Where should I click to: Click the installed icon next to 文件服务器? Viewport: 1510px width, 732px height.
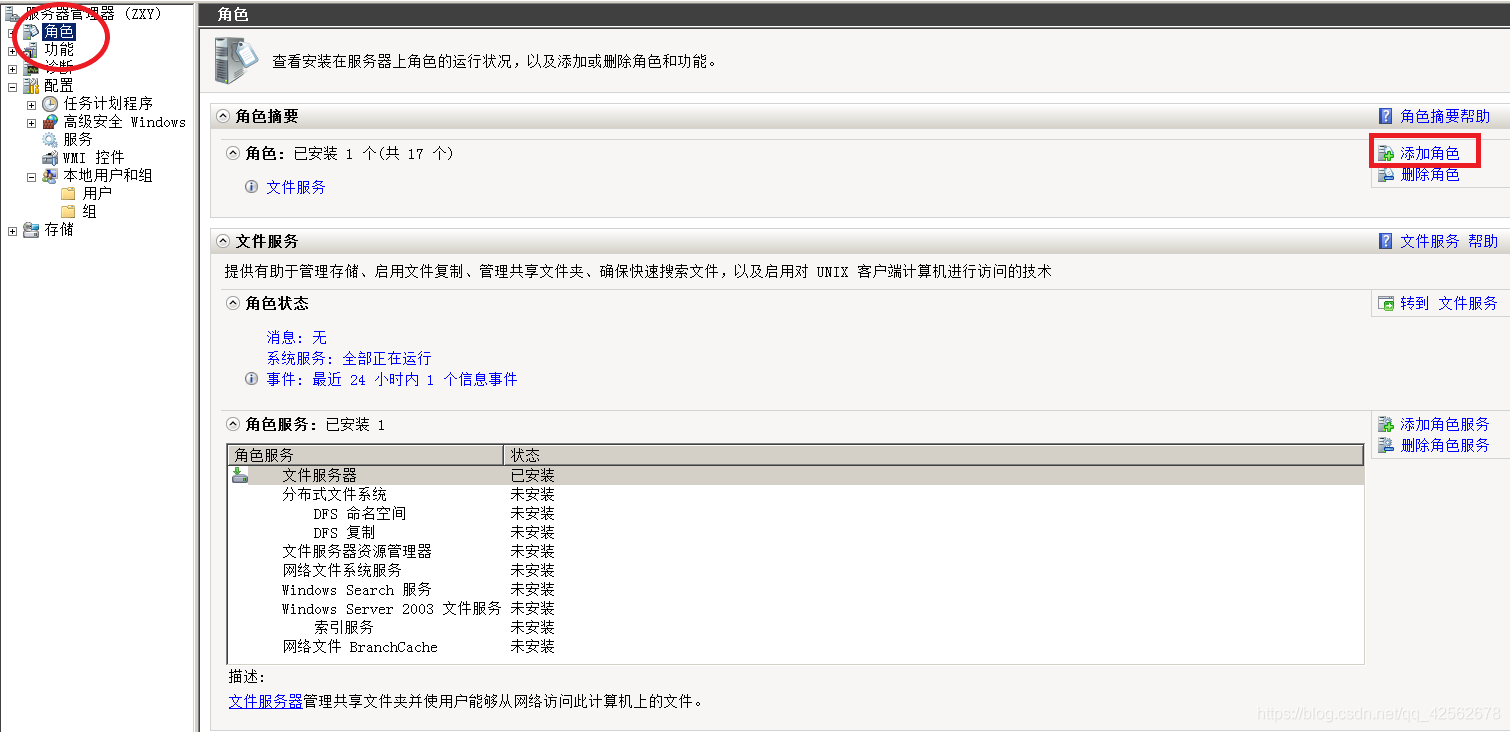point(240,475)
